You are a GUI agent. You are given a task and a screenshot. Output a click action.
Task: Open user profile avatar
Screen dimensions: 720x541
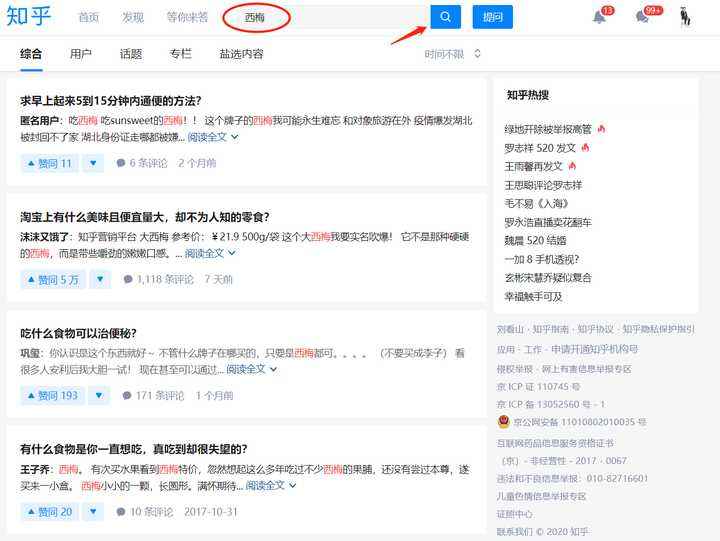(685, 17)
